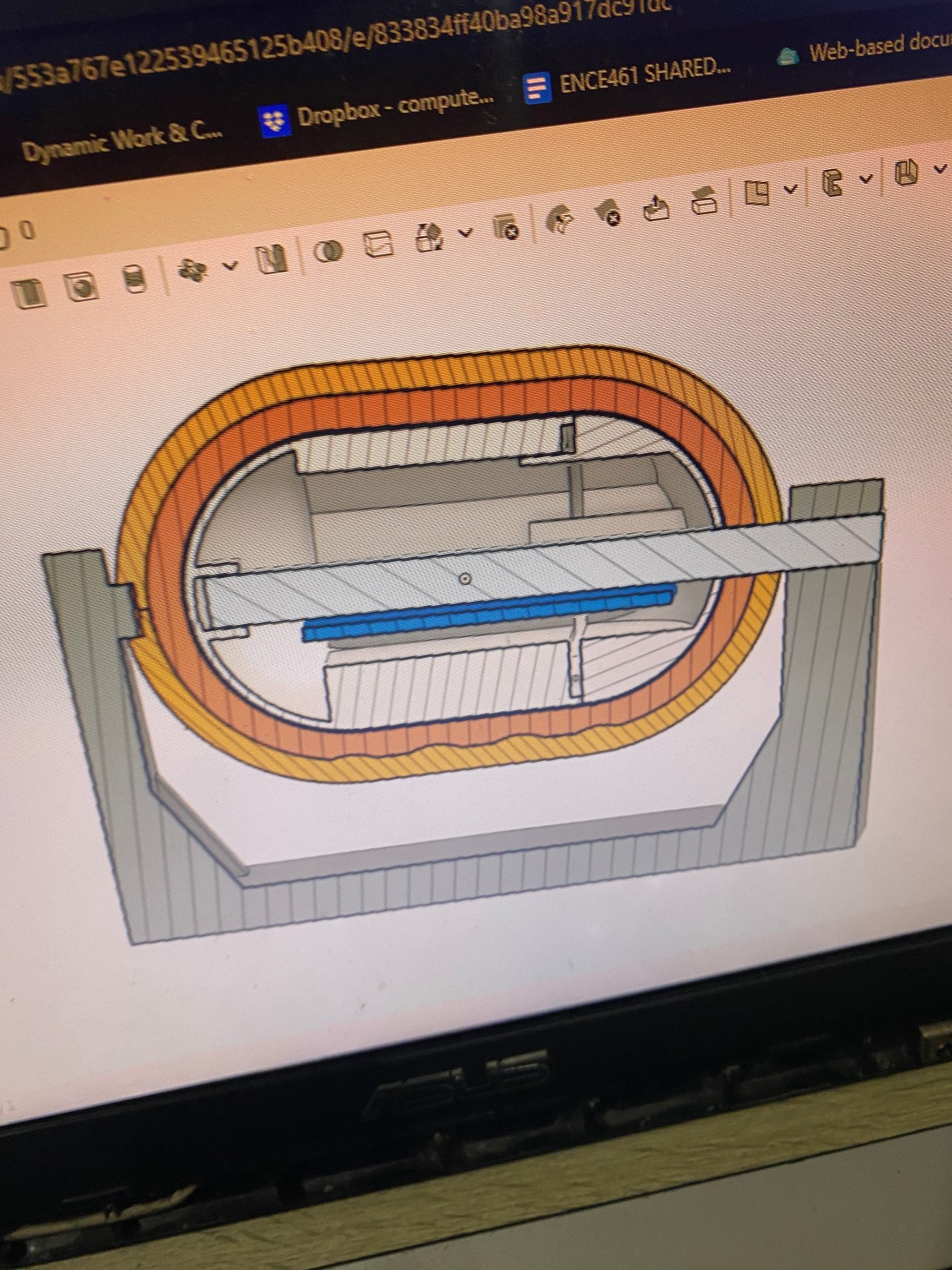This screenshot has width=952, height=1270.
Task: Activate the Linear pattern tool
Action: [x=193, y=269]
